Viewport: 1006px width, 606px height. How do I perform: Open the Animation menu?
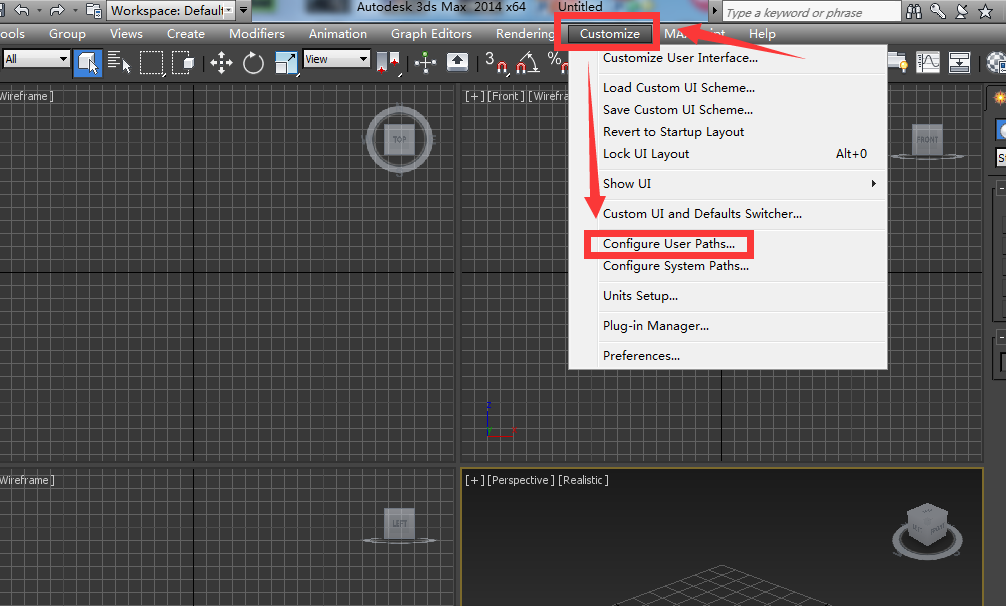point(338,34)
